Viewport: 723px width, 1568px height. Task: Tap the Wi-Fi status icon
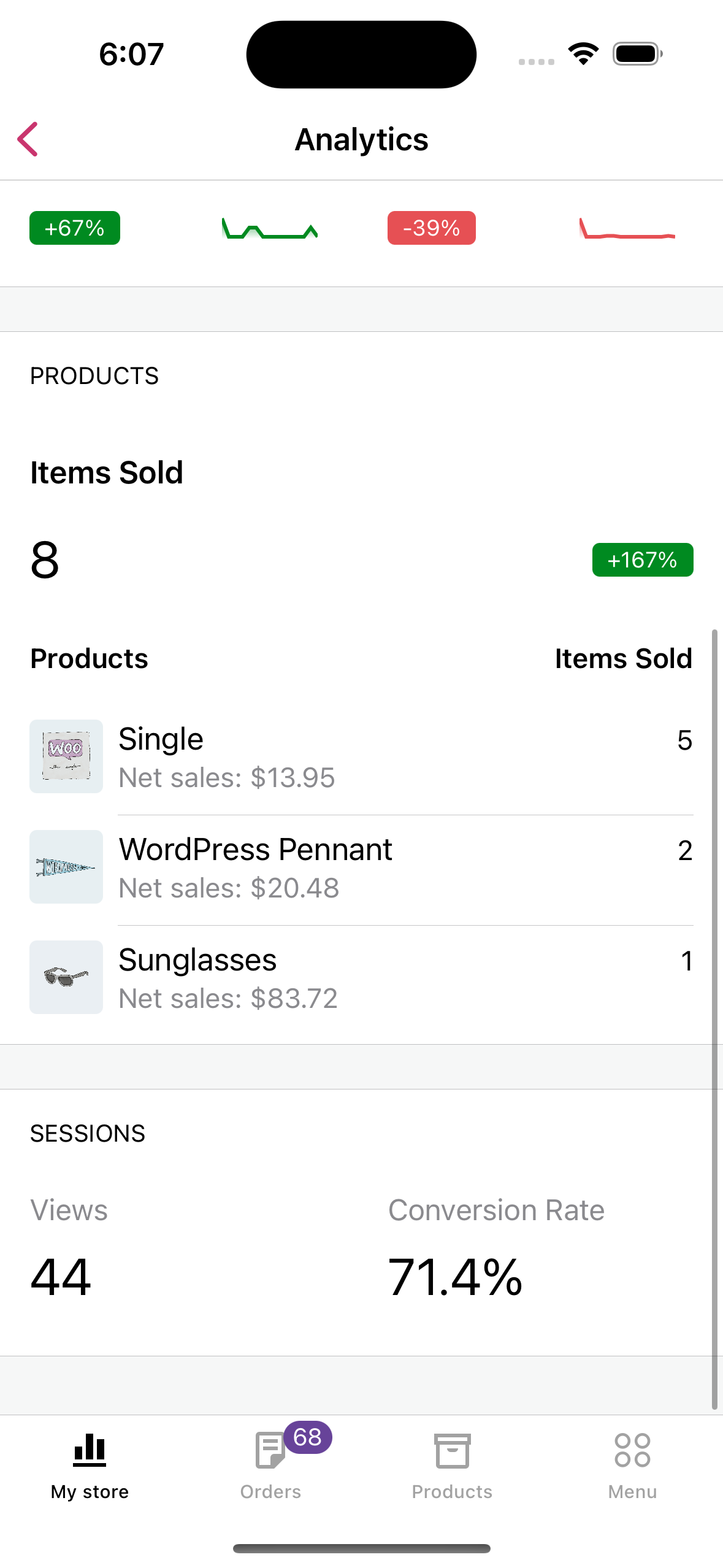(583, 54)
